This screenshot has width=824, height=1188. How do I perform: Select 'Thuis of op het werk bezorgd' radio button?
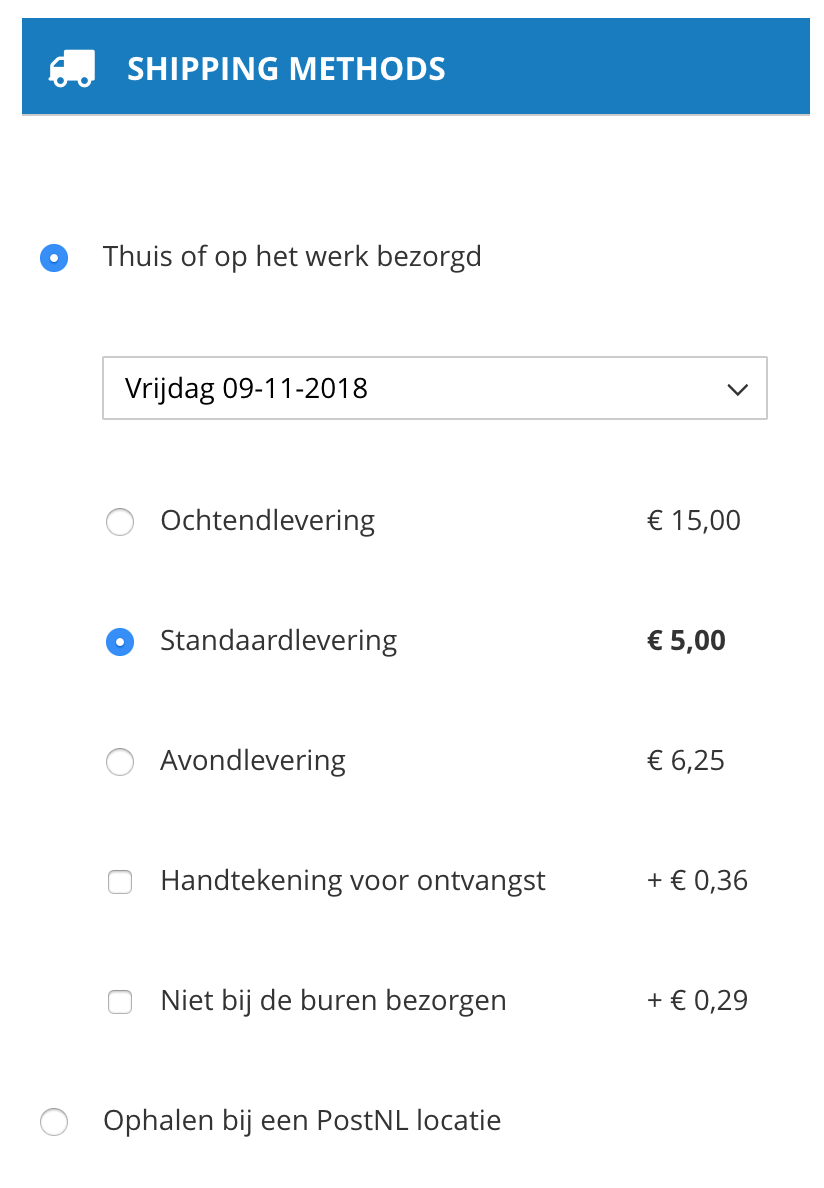pyautogui.click(x=54, y=257)
